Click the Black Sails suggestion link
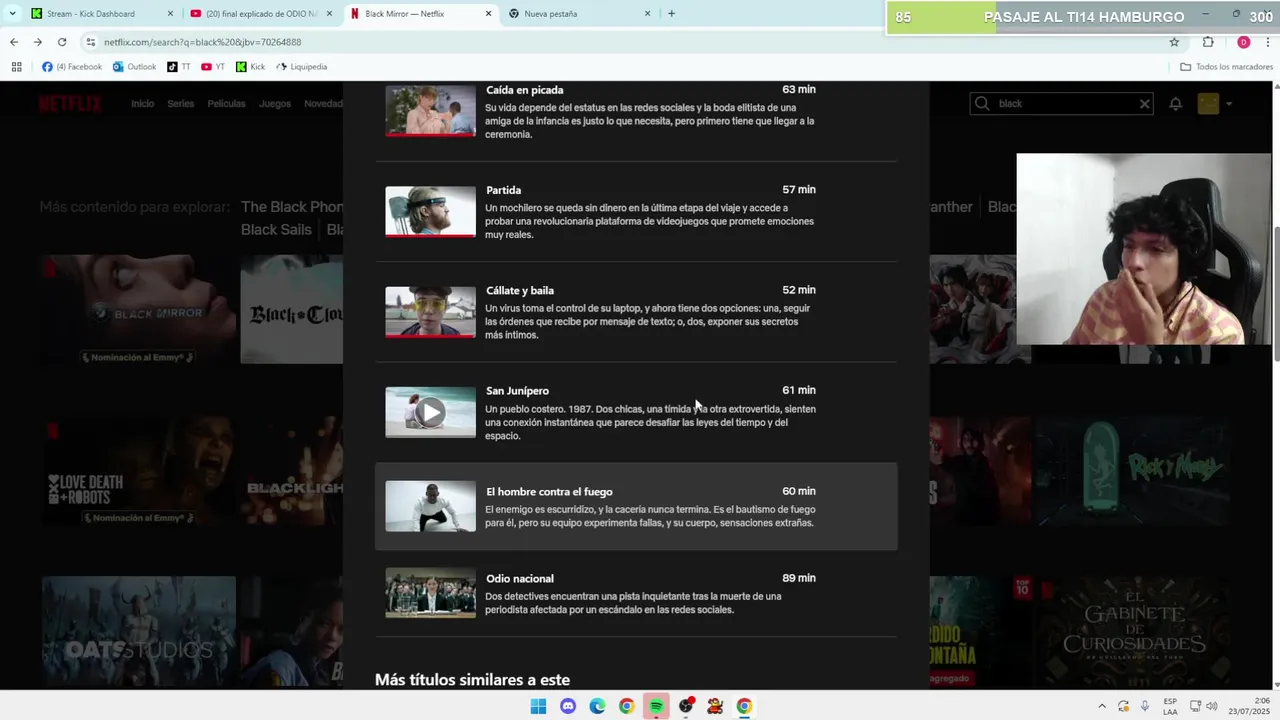Screen dimensions: 1280x720 pos(276,230)
